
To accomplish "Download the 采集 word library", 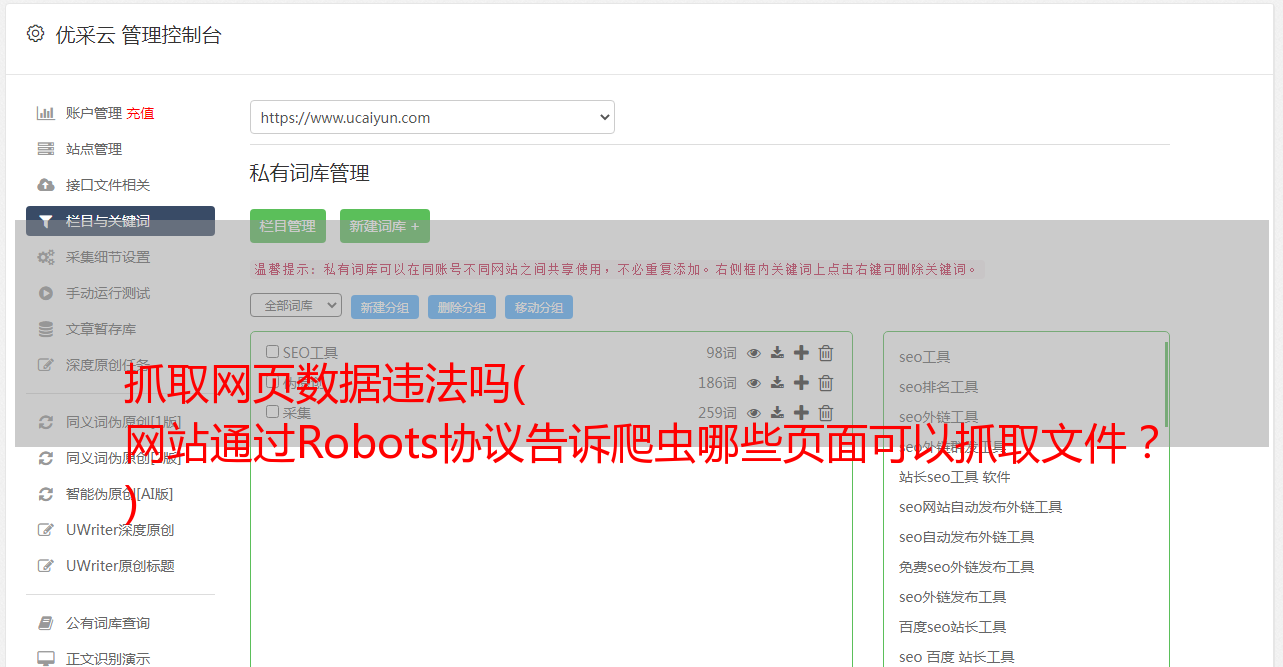I will tap(777, 413).
